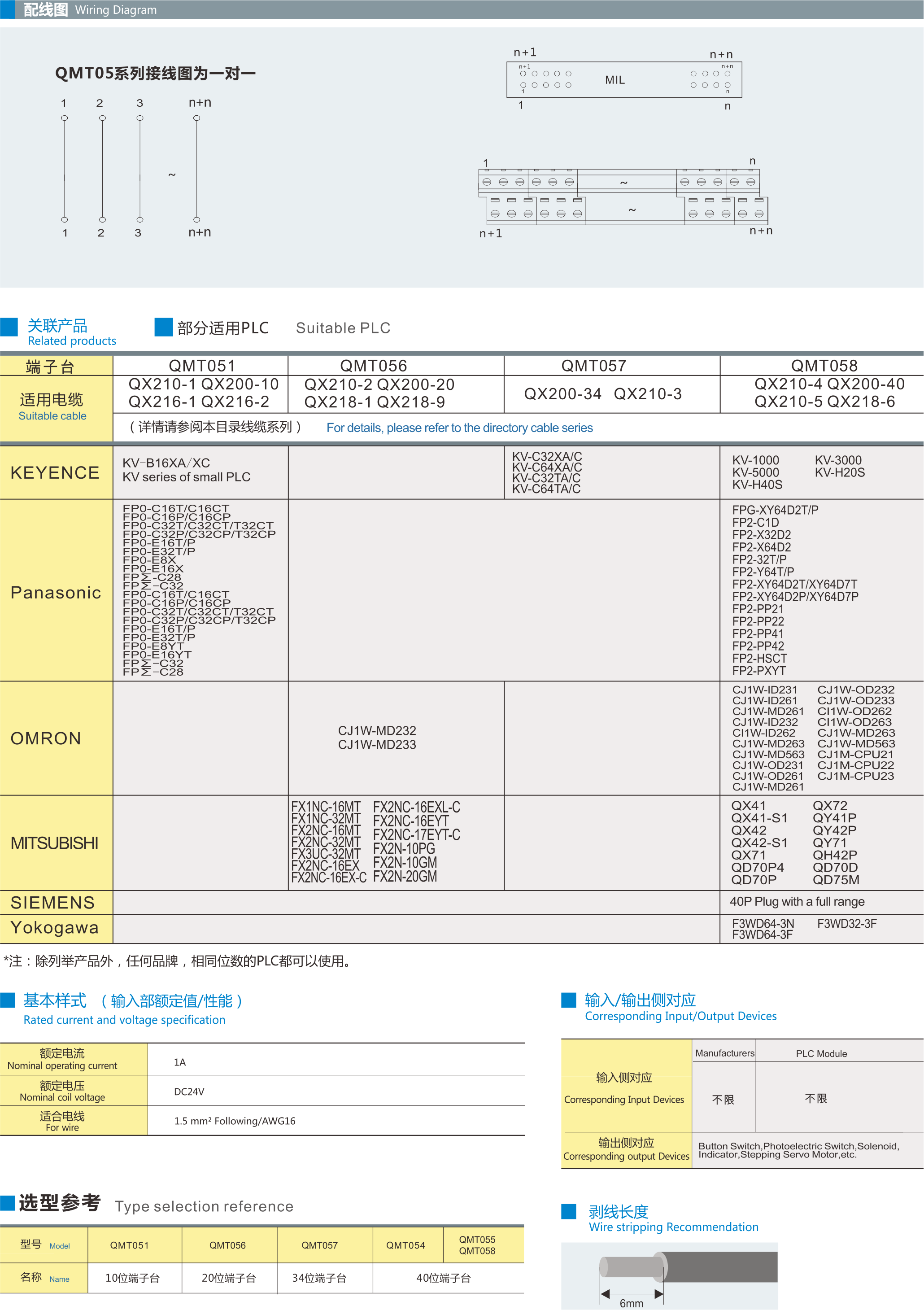
Task: Click the 'FP2-HSCT' entry
Action: point(760,659)
